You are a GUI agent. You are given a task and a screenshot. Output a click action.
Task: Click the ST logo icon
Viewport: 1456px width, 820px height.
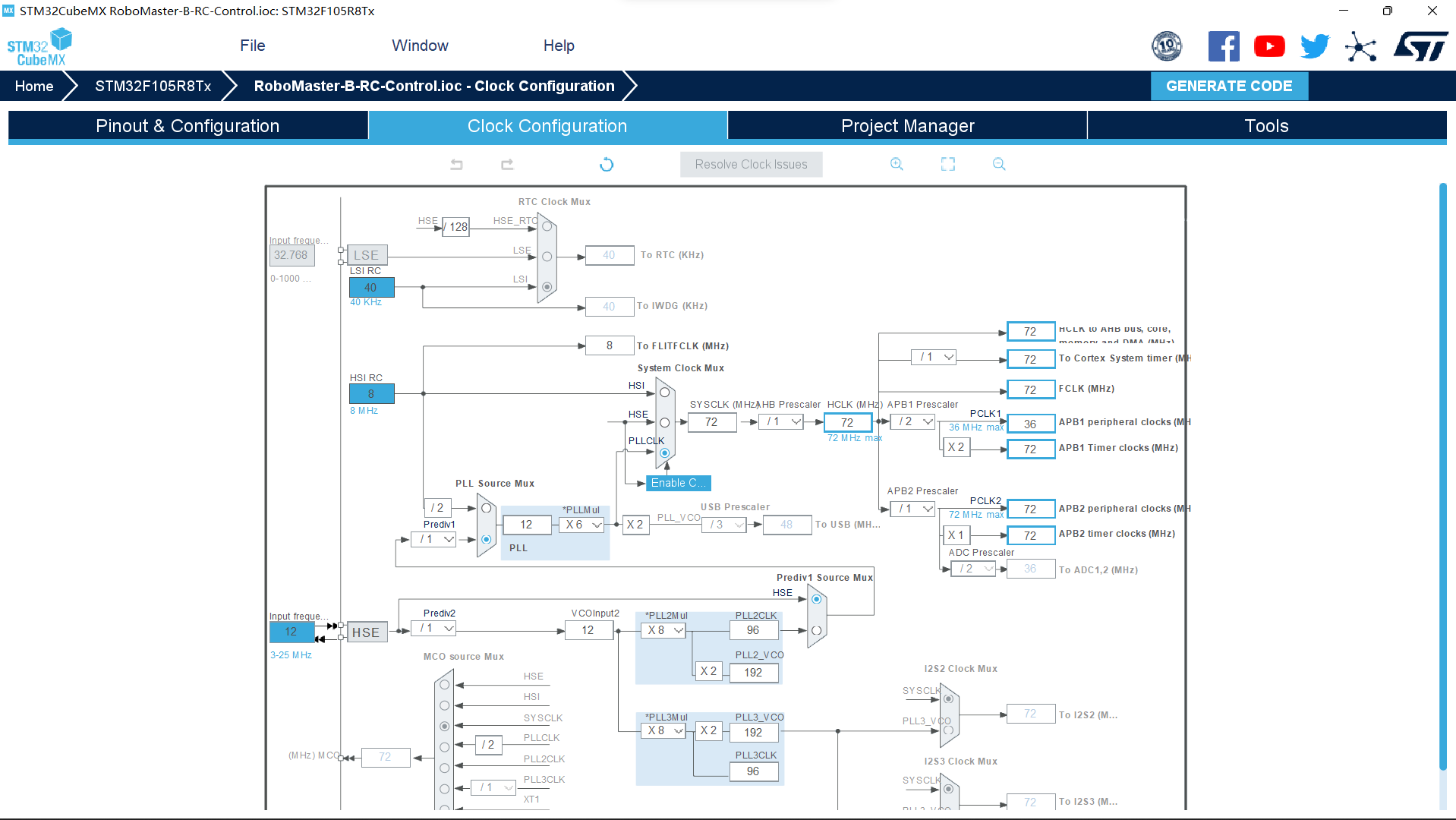click(1420, 46)
